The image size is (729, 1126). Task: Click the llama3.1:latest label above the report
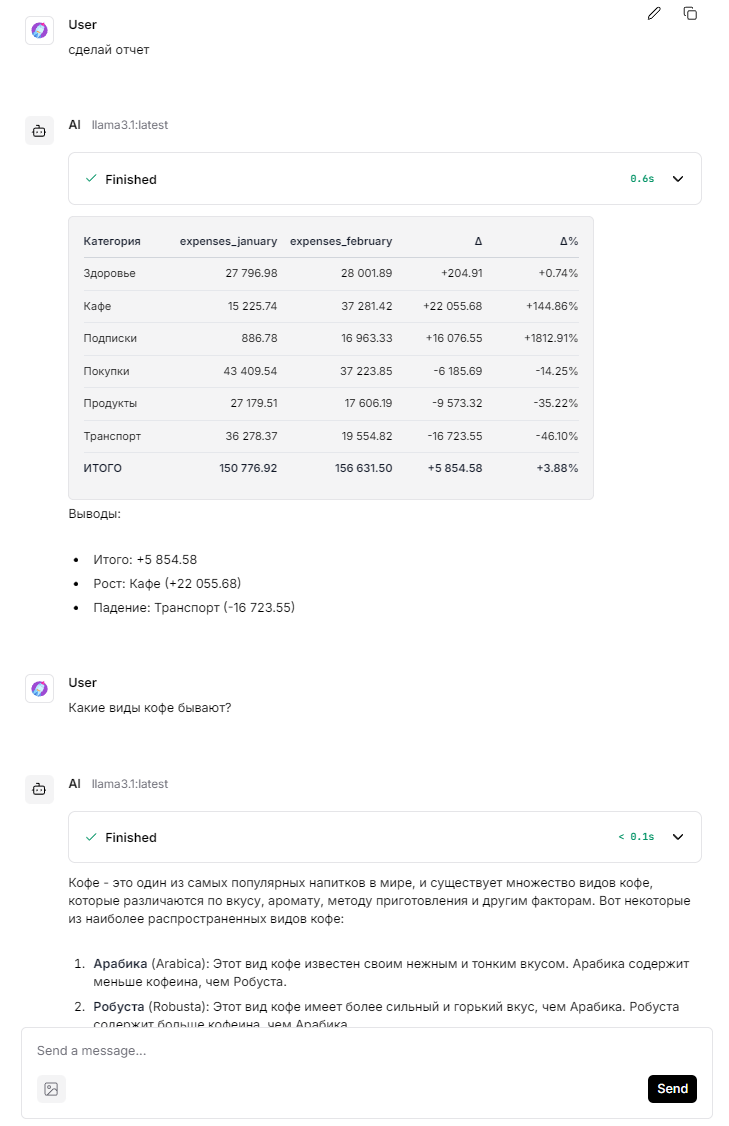coord(129,126)
